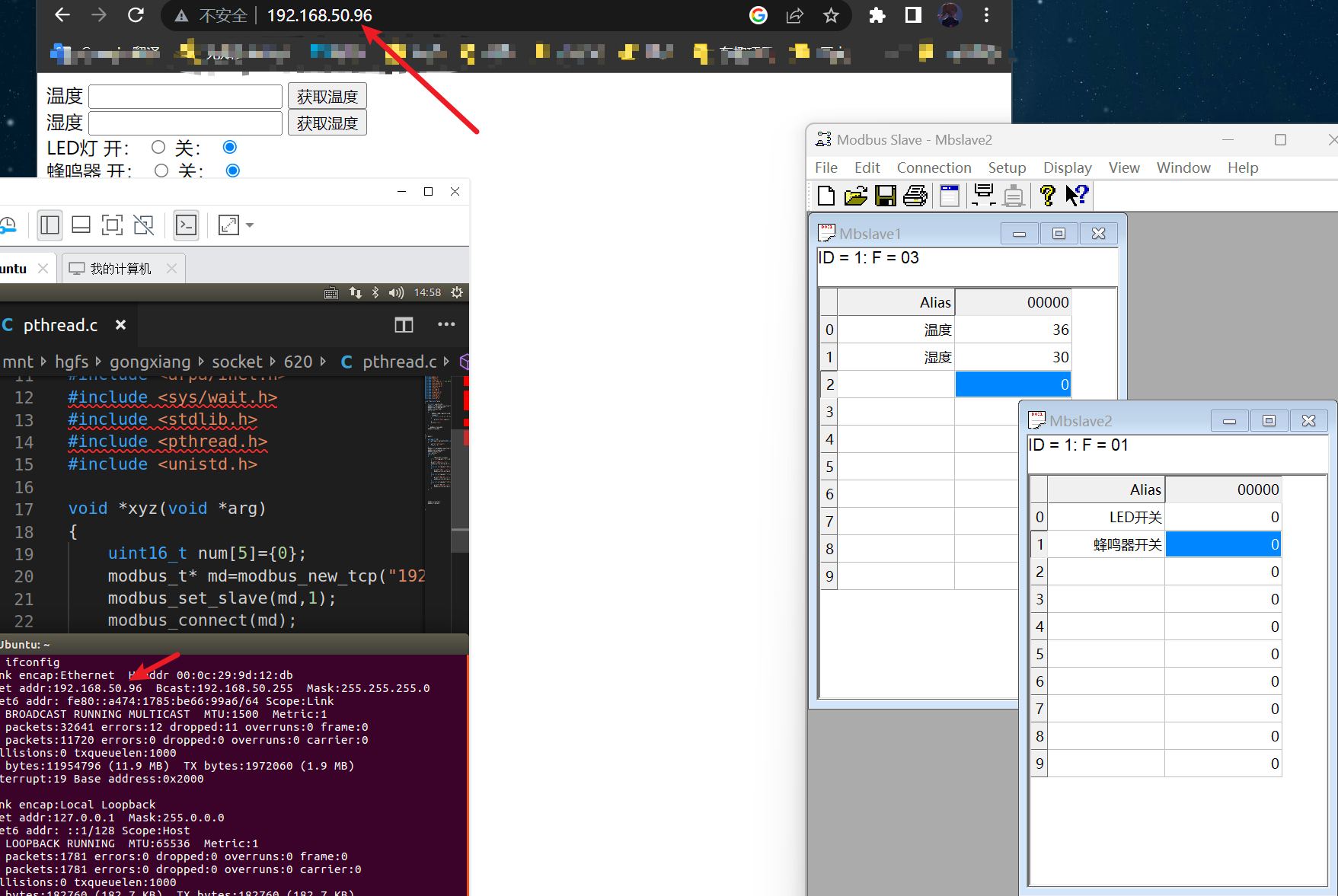The width and height of the screenshot is (1338, 896).
Task: Close the pthread.c editor tab
Action: click(120, 325)
